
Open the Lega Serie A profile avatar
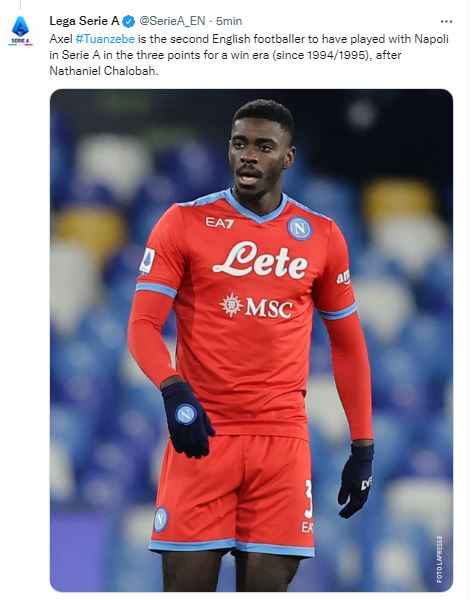tap(20, 31)
